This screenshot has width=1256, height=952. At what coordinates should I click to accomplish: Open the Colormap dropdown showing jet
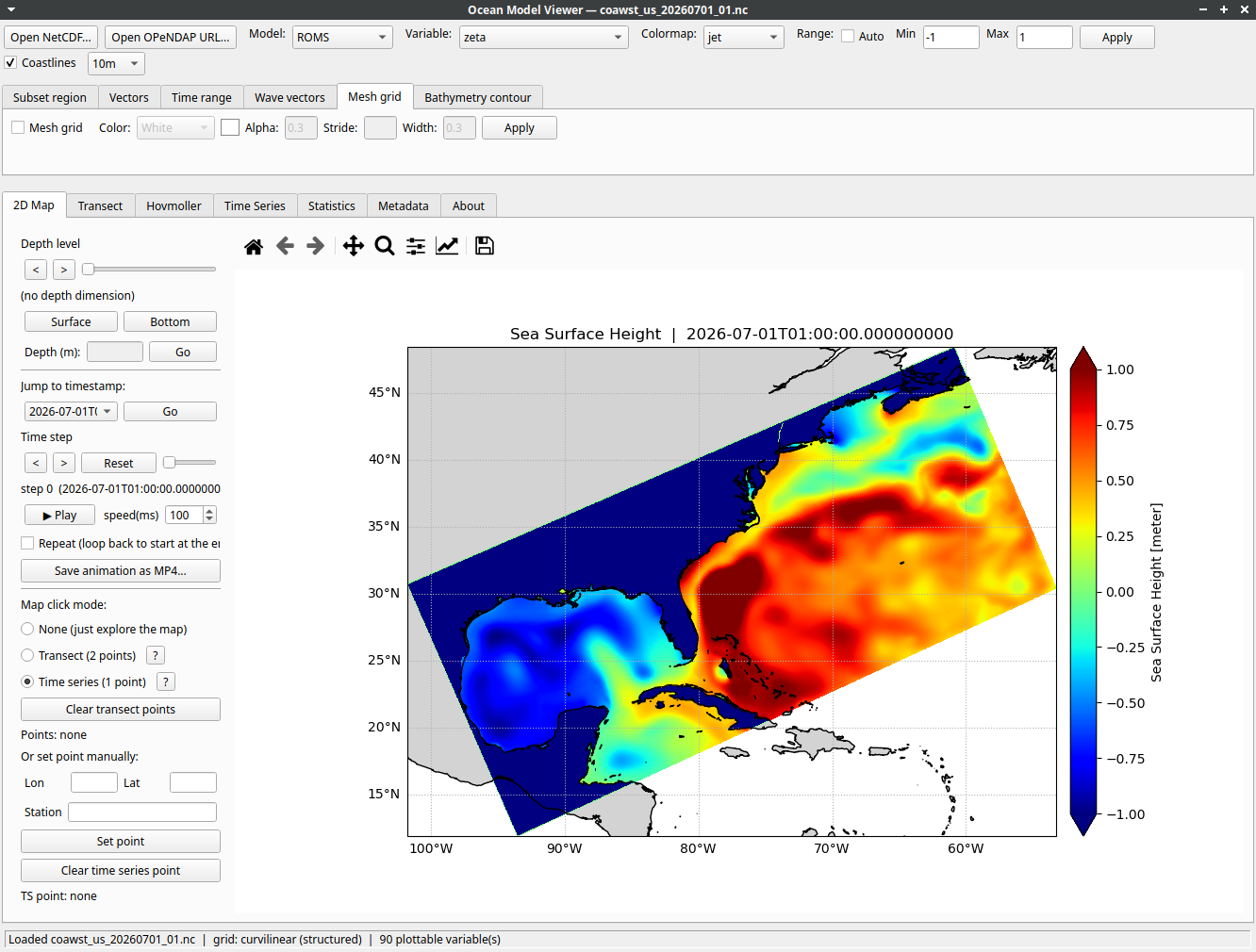tap(743, 37)
